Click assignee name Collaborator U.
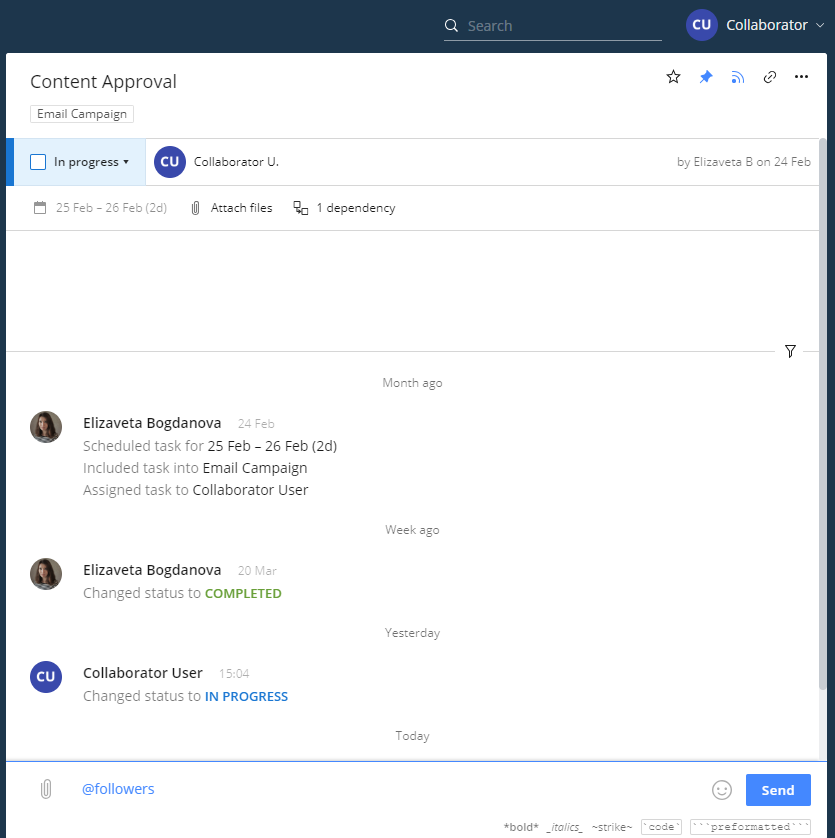The width and height of the screenshot is (835, 838). click(236, 162)
